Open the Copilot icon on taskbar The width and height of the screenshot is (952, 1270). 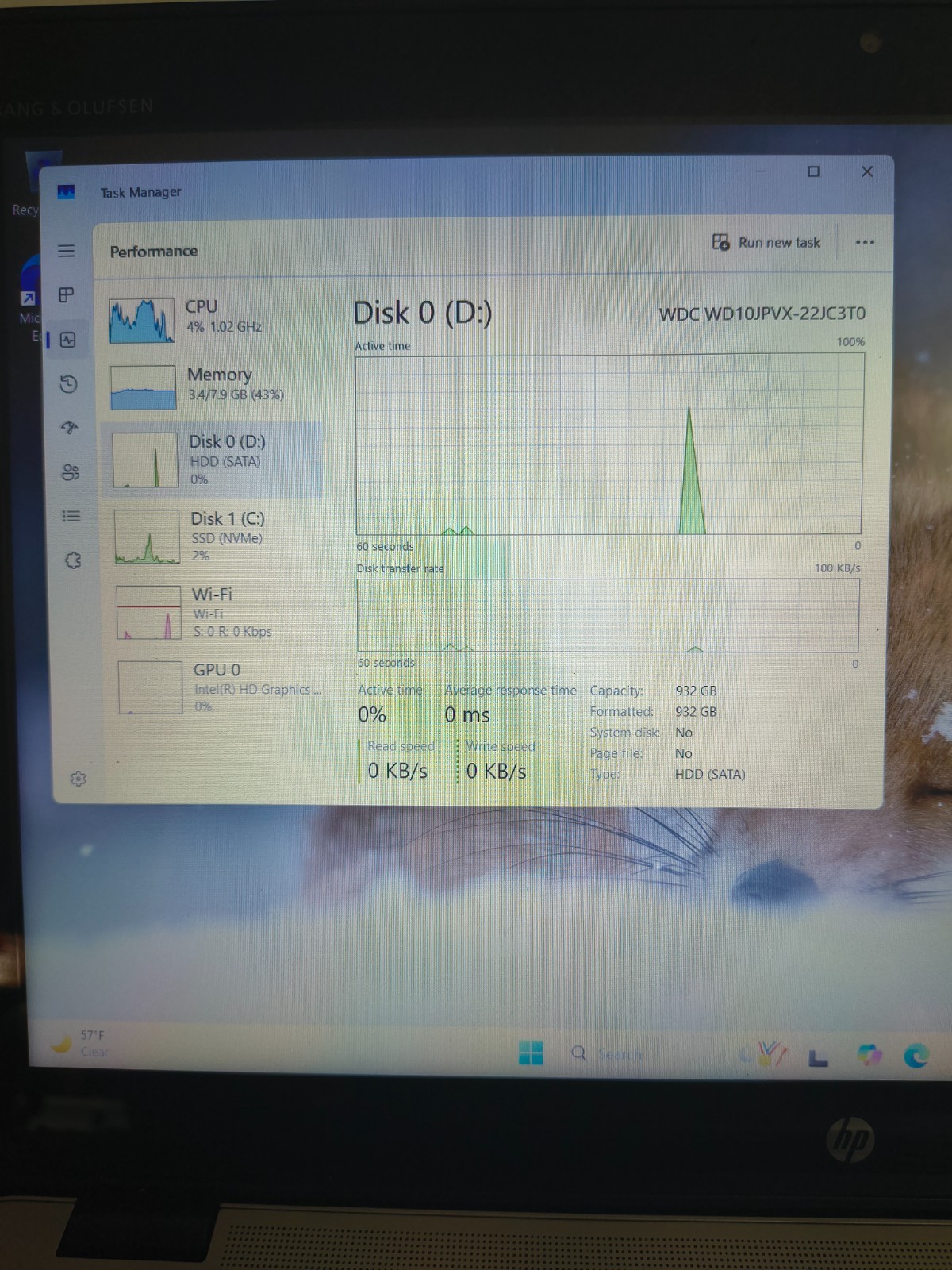pos(869,1055)
